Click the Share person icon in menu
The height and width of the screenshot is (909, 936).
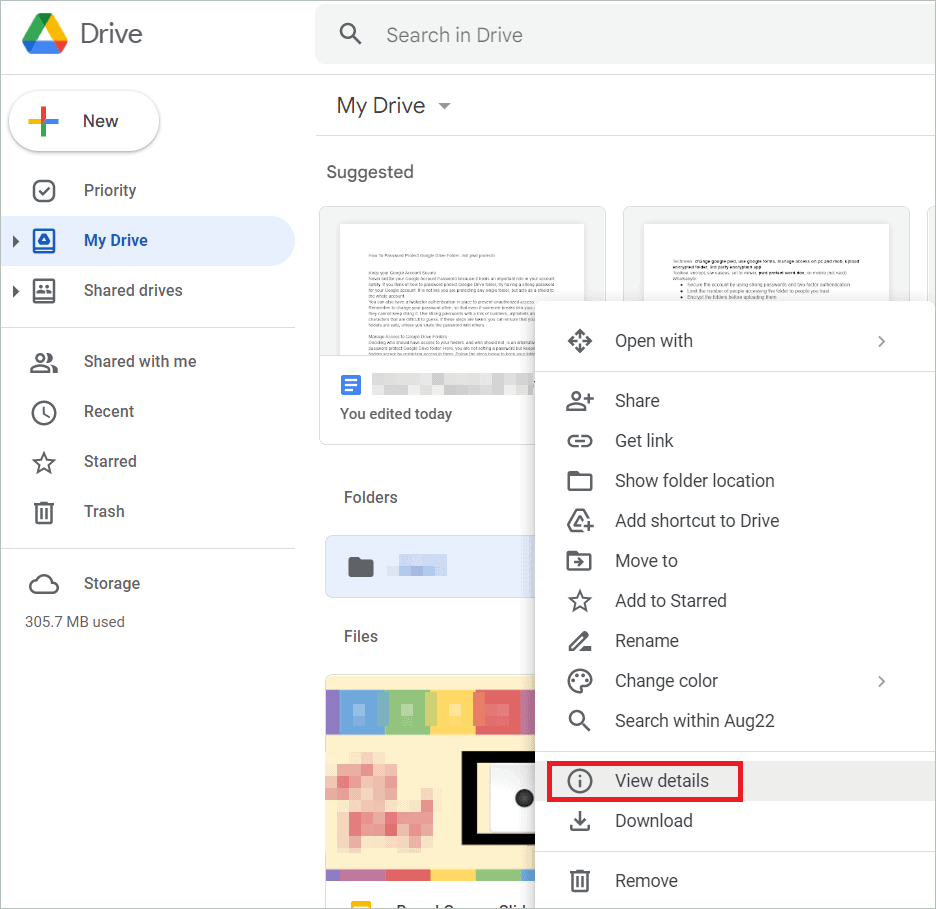(580, 400)
